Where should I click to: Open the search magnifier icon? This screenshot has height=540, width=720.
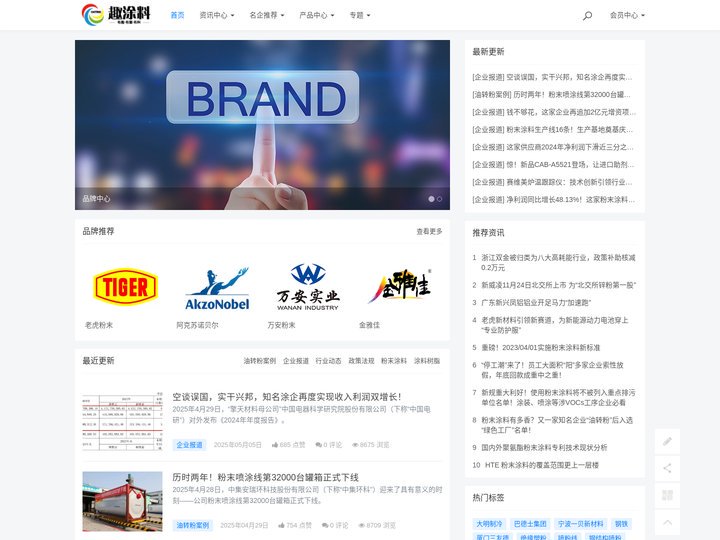coord(587,16)
